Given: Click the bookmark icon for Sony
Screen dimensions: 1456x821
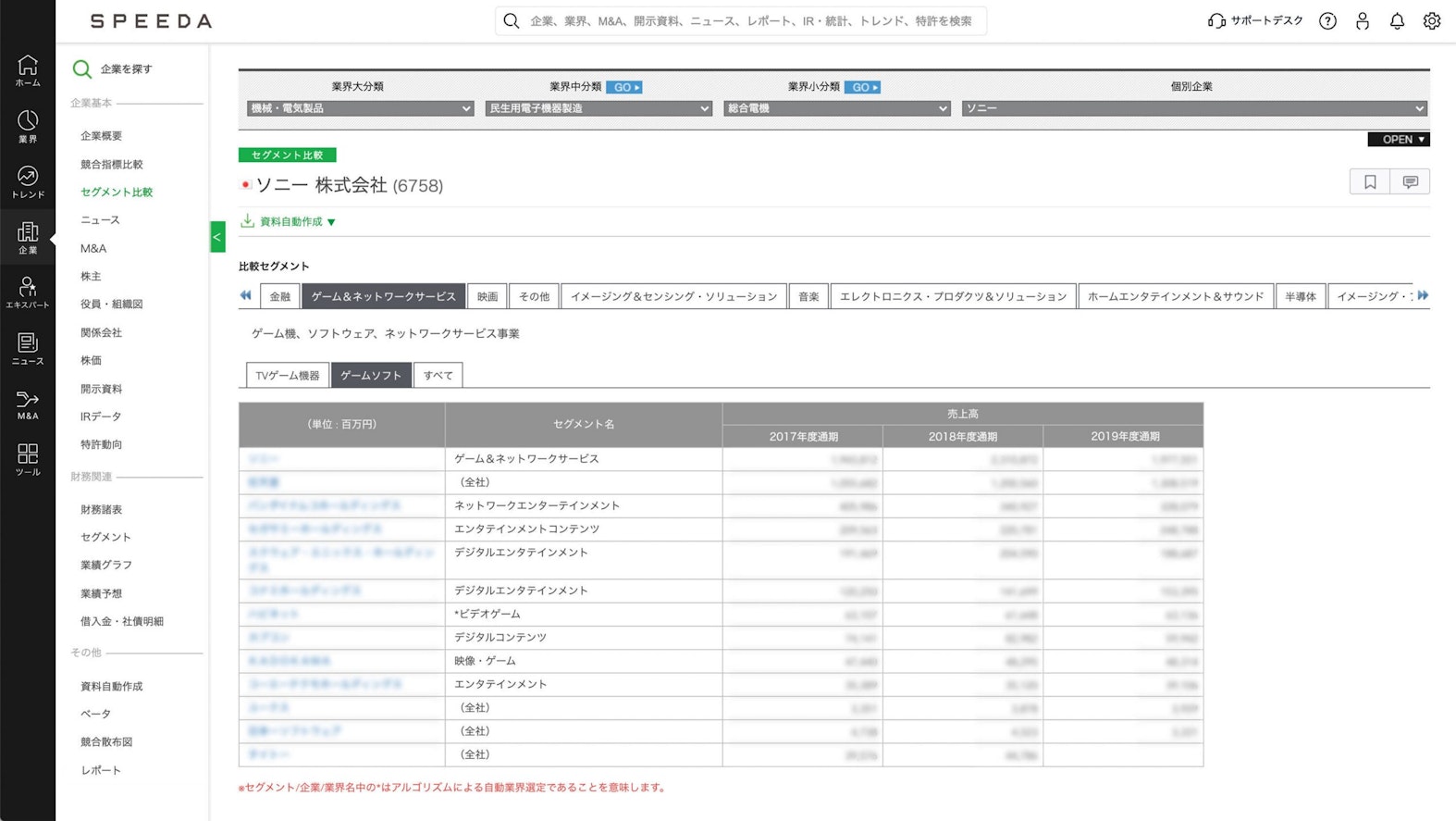Looking at the screenshot, I should [x=1370, y=182].
